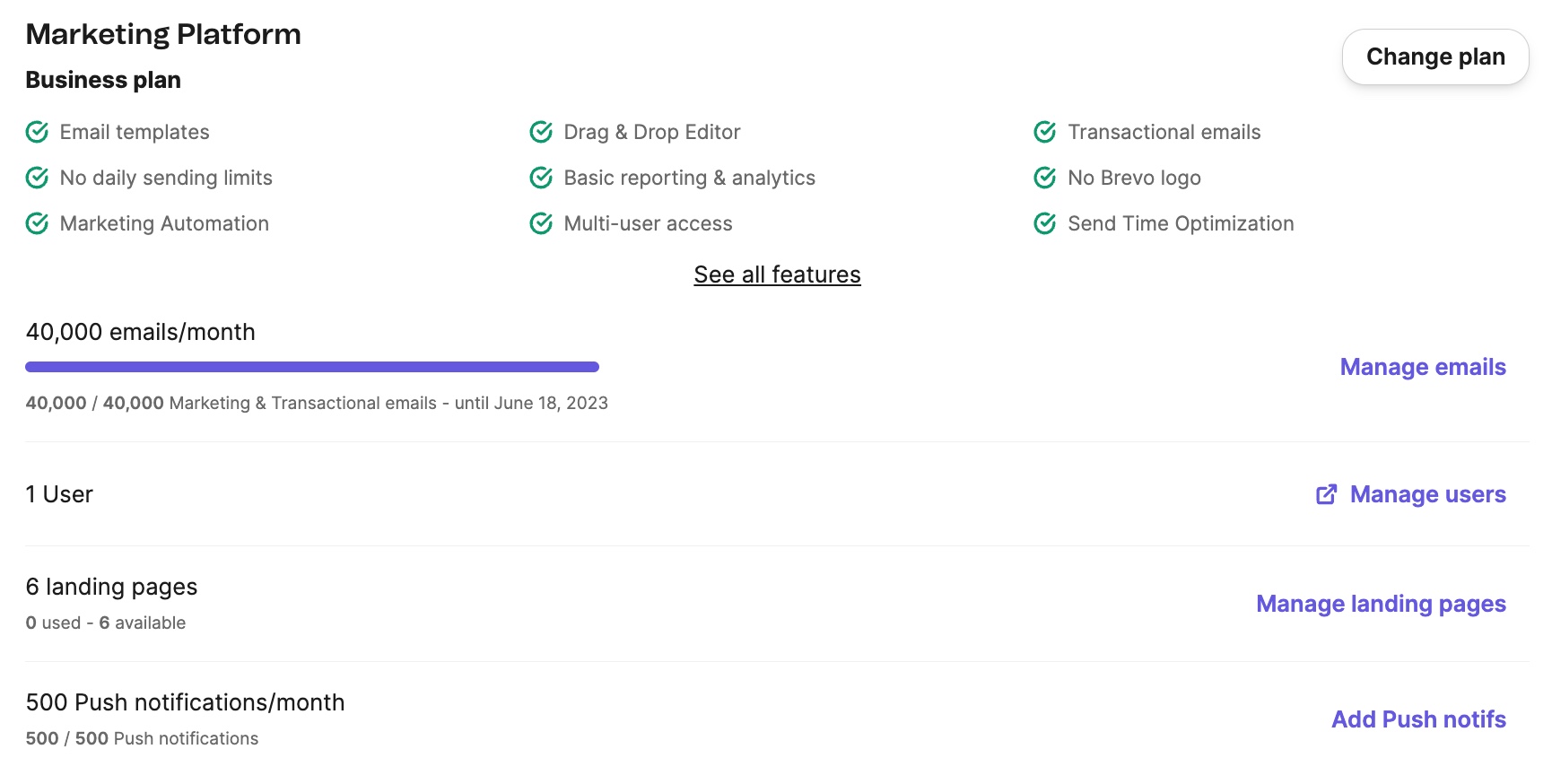Open the Manage emails link
The height and width of the screenshot is (784, 1552).
click(1423, 367)
